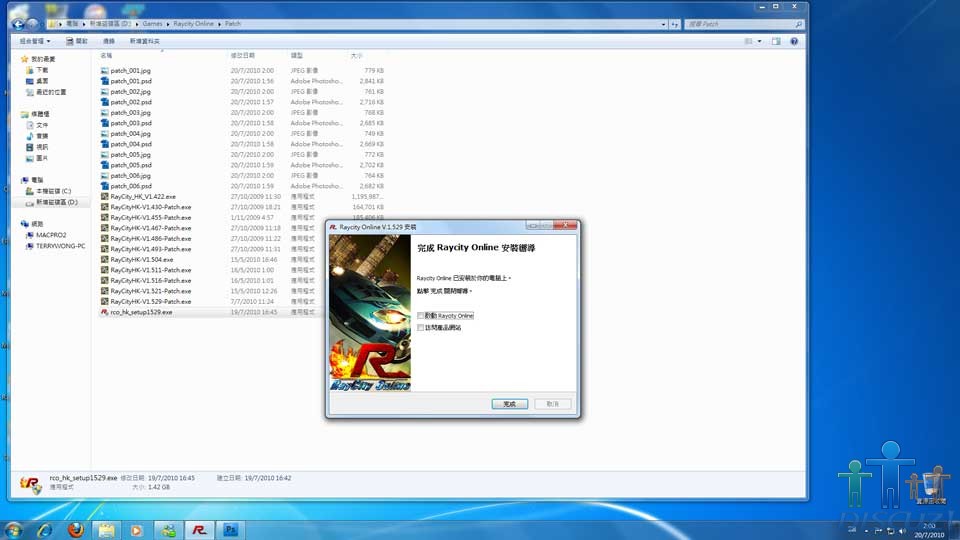Image resolution: width=960 pixels, height=540 pixels.
Task: Expand breadcrumb arrow after Games
Action: point(168,24)
